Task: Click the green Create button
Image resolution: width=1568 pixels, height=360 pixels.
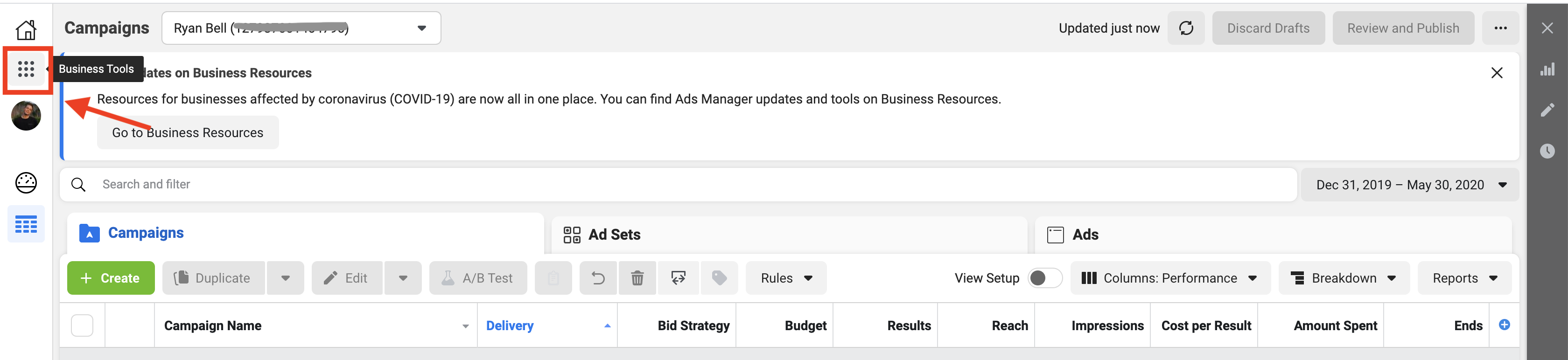Action: (111, 278)
